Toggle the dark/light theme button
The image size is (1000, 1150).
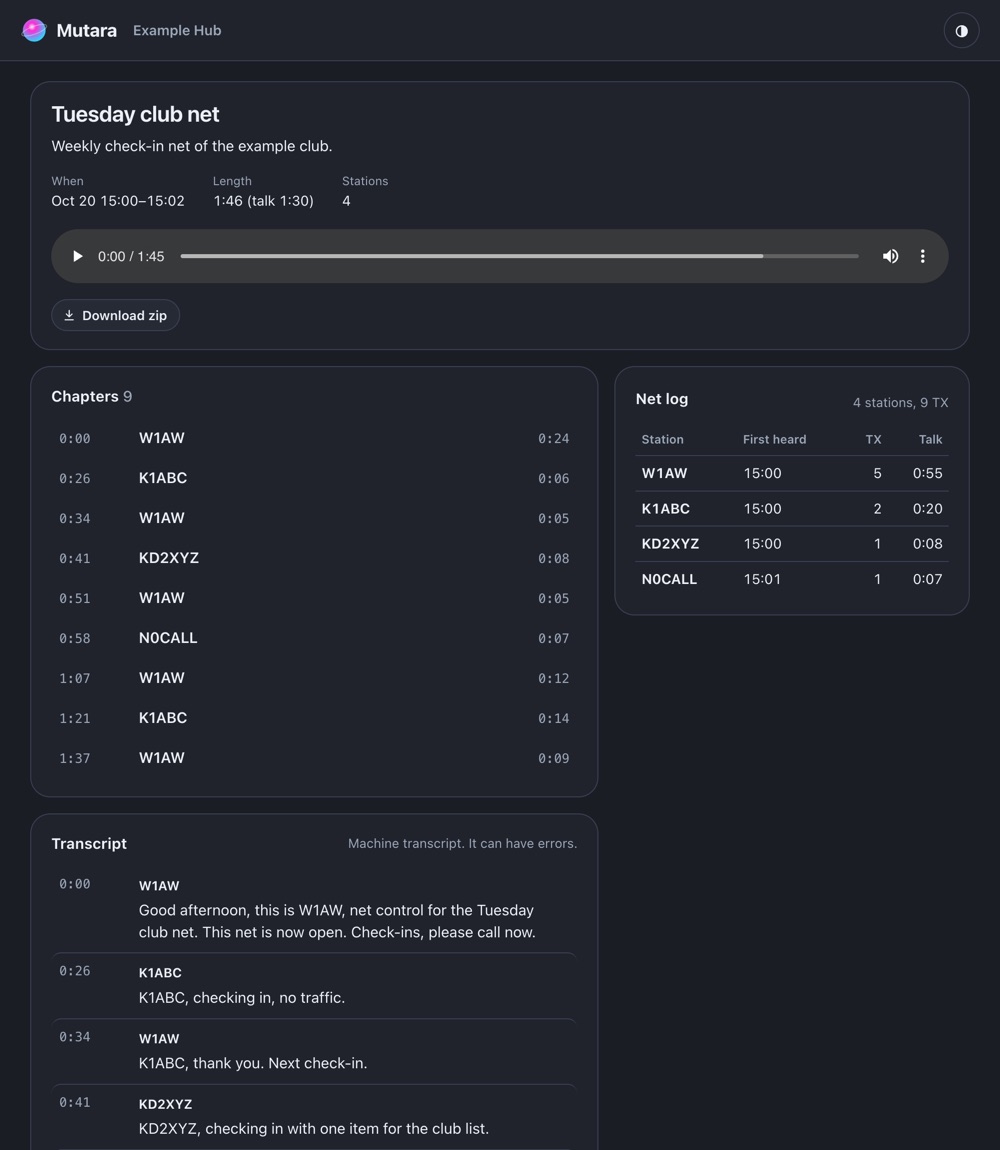[961, 31]
